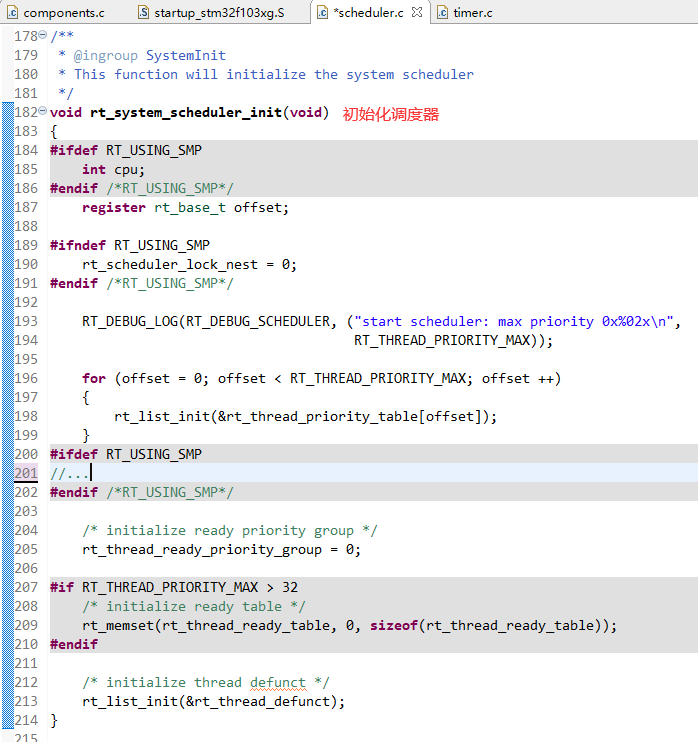Click line number 196 in the gutter

(x=26, y=378)
